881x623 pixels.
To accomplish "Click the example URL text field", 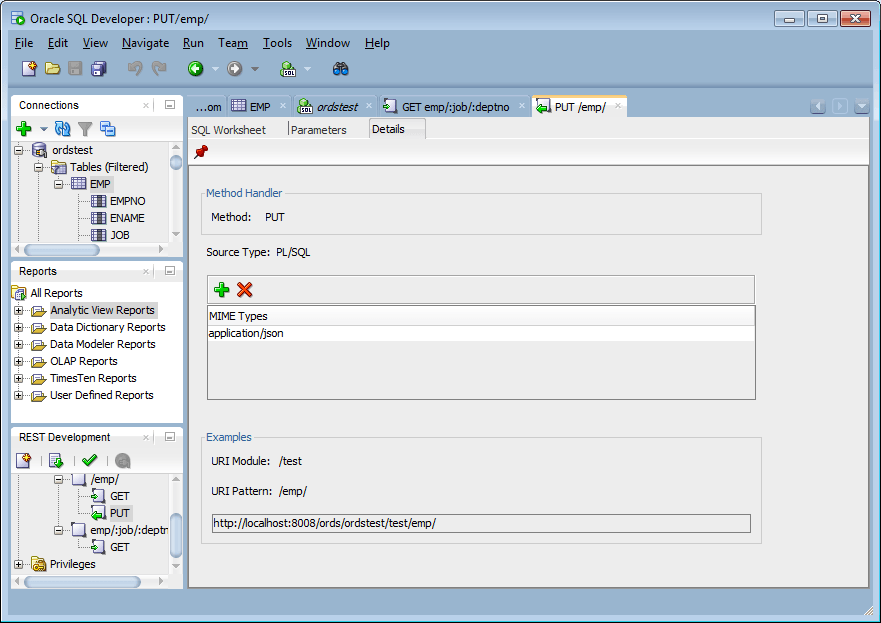I will coord(481,523).
